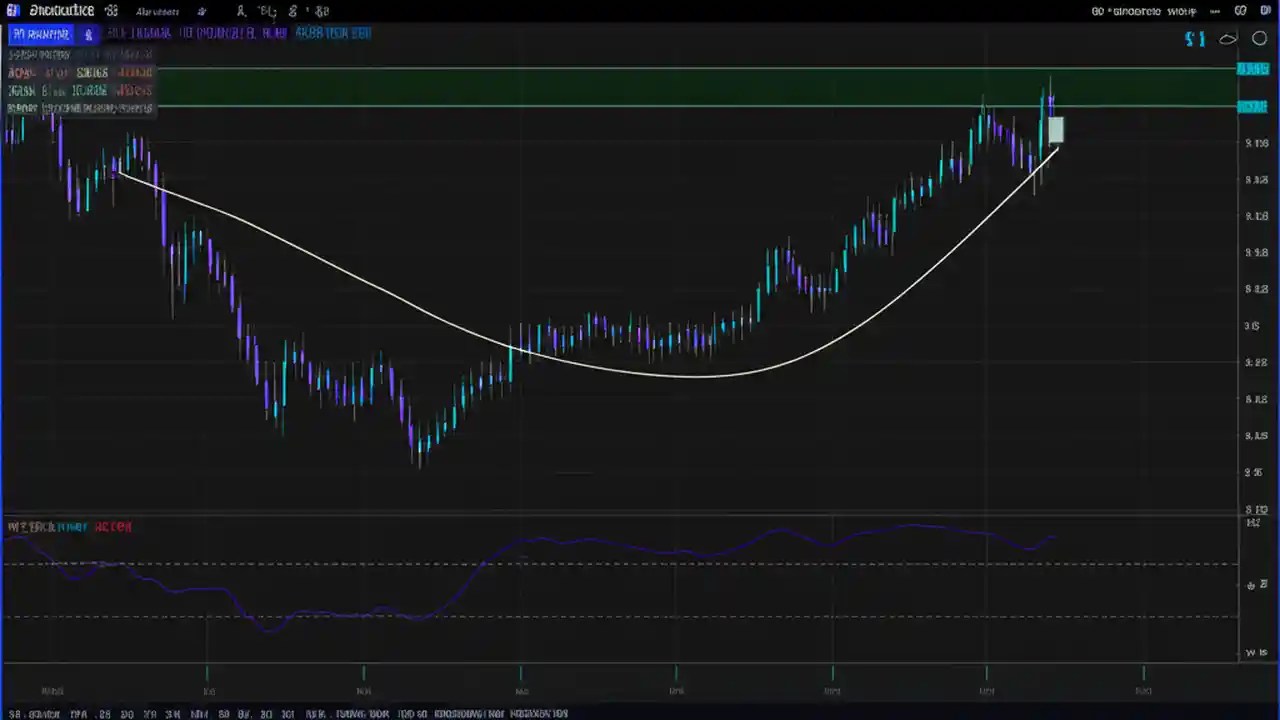This screenshot has height=720, width=1280.
Task: Open the alerts bell icon in the top toolbar
Action: pos(241,11)
